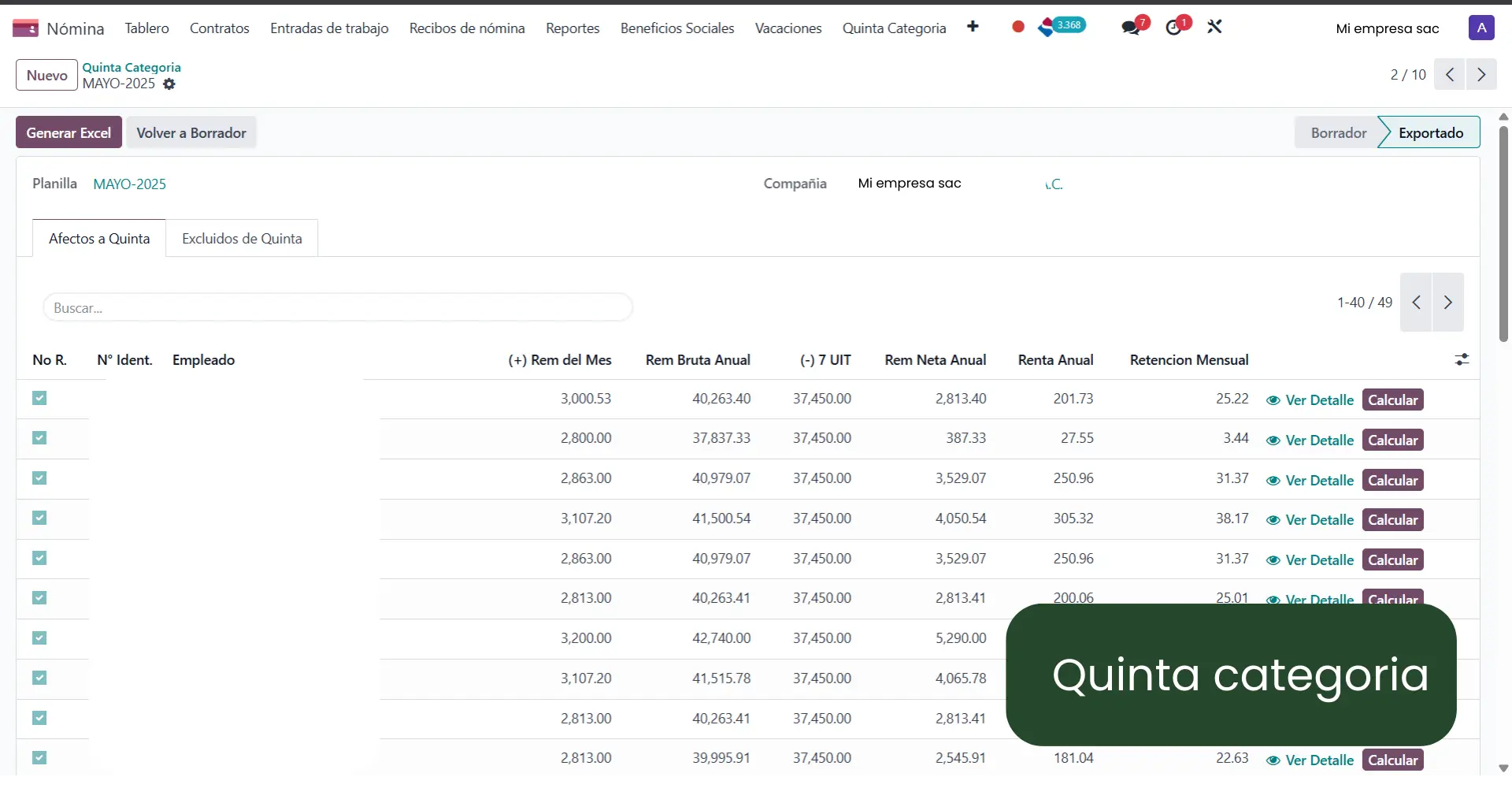Image resolution: width=1512 pixels, height=788 pixels.
Task: Open the gear settings next to MAYO-2025
Action: click(x=169, y=84)
